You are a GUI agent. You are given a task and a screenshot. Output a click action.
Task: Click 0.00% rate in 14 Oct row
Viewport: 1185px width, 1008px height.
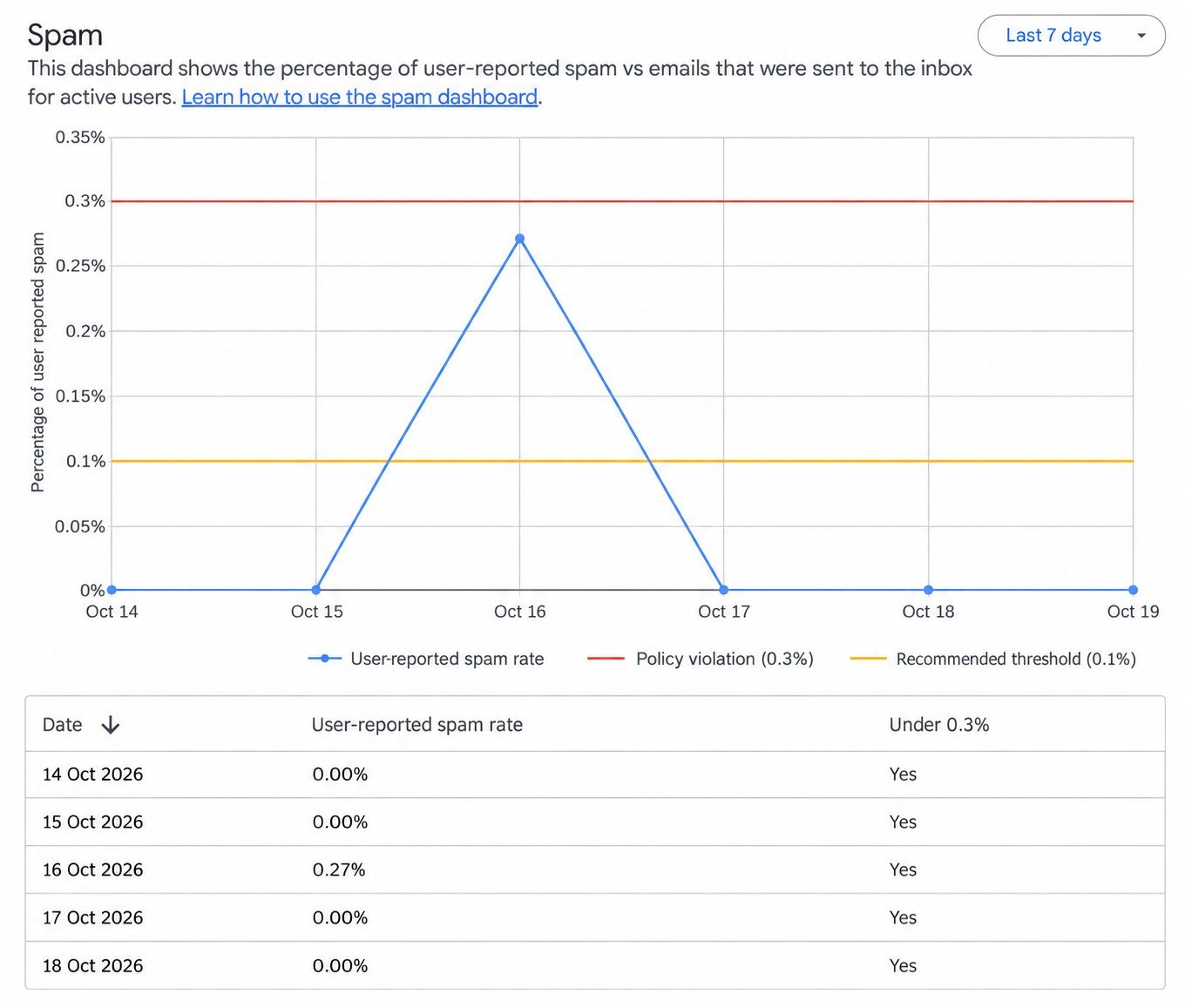[340, 775]
